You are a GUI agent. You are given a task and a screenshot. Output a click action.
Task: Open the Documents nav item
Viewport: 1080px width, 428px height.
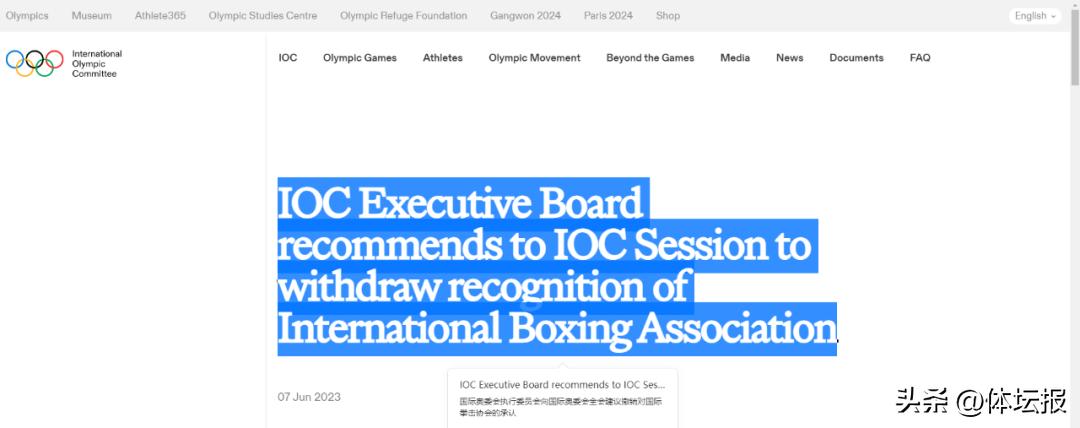856,58
